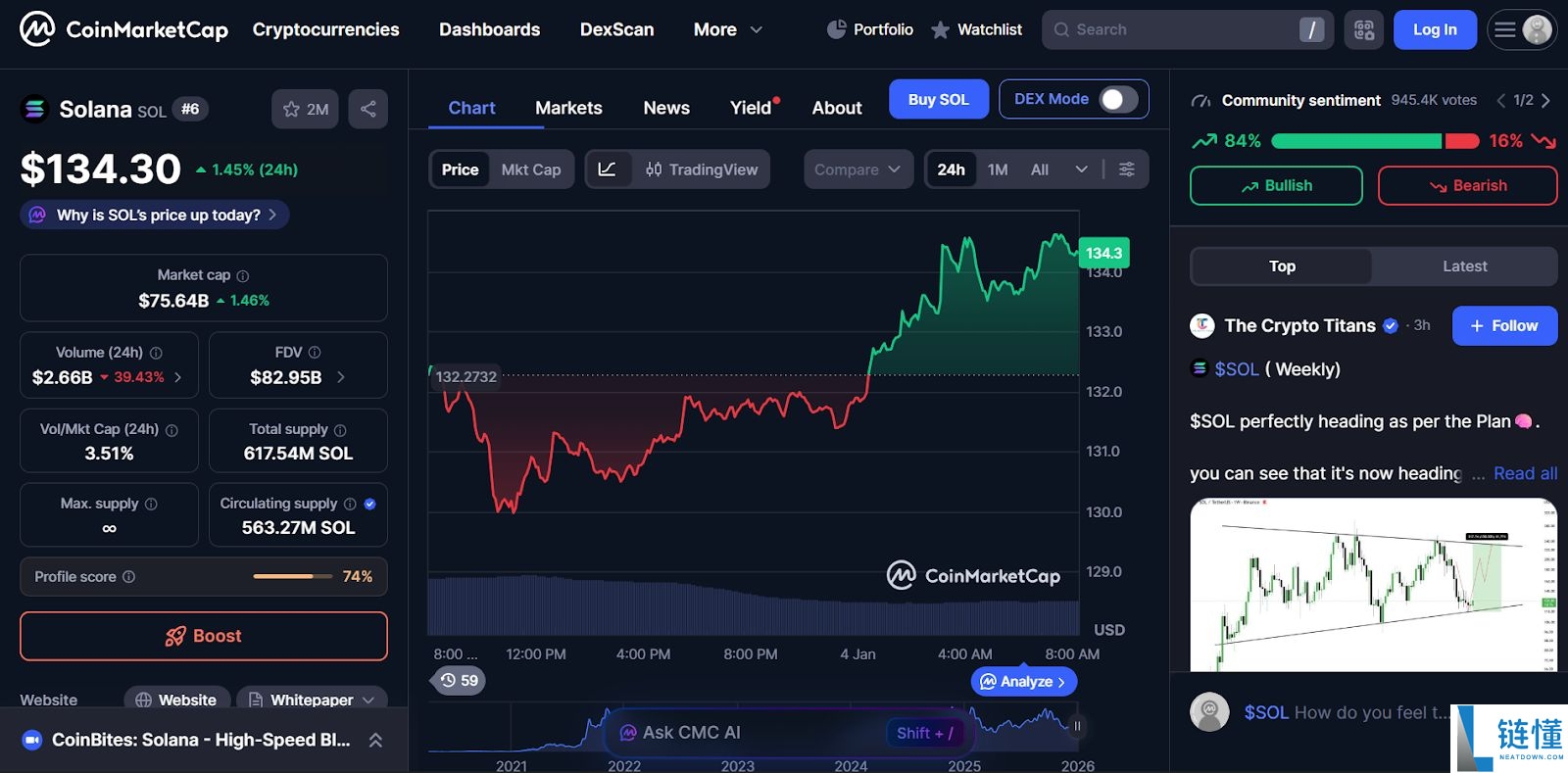Follow The Crypto Titans
The height and width of the screenshot is (773, 1568).
[1504, 326]
